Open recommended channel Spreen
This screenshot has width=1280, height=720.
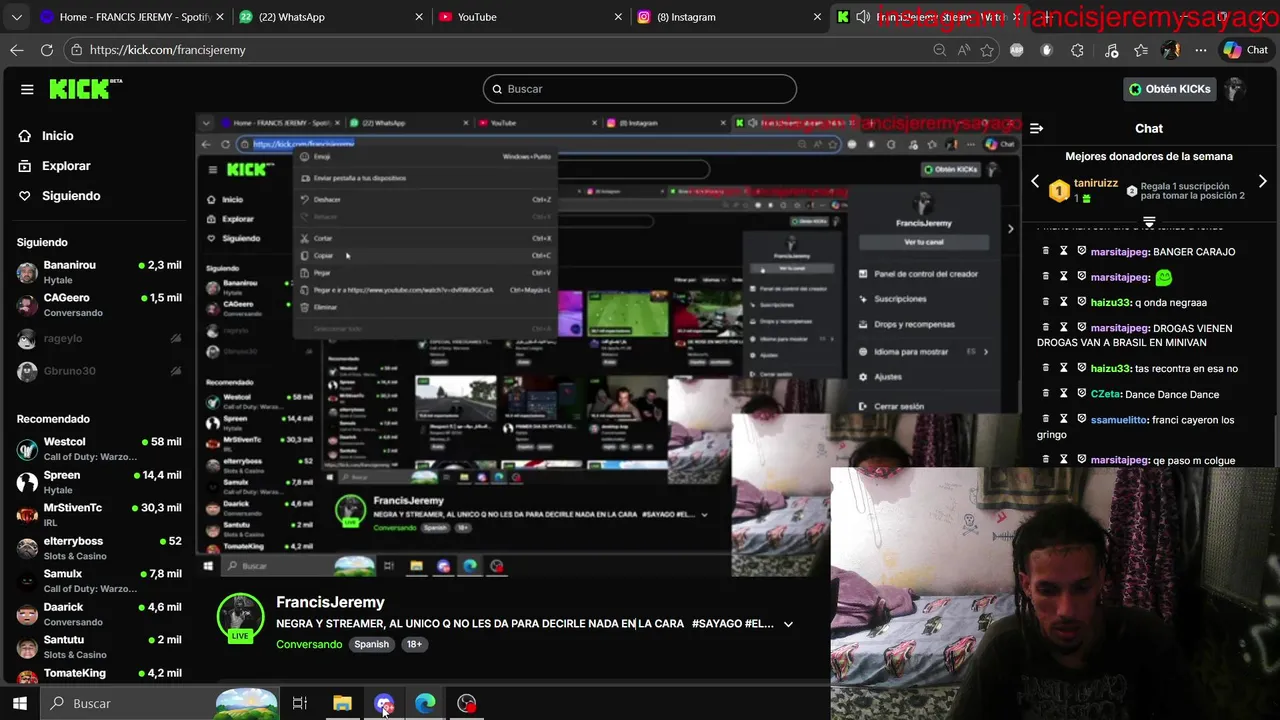tap(99, 482)
